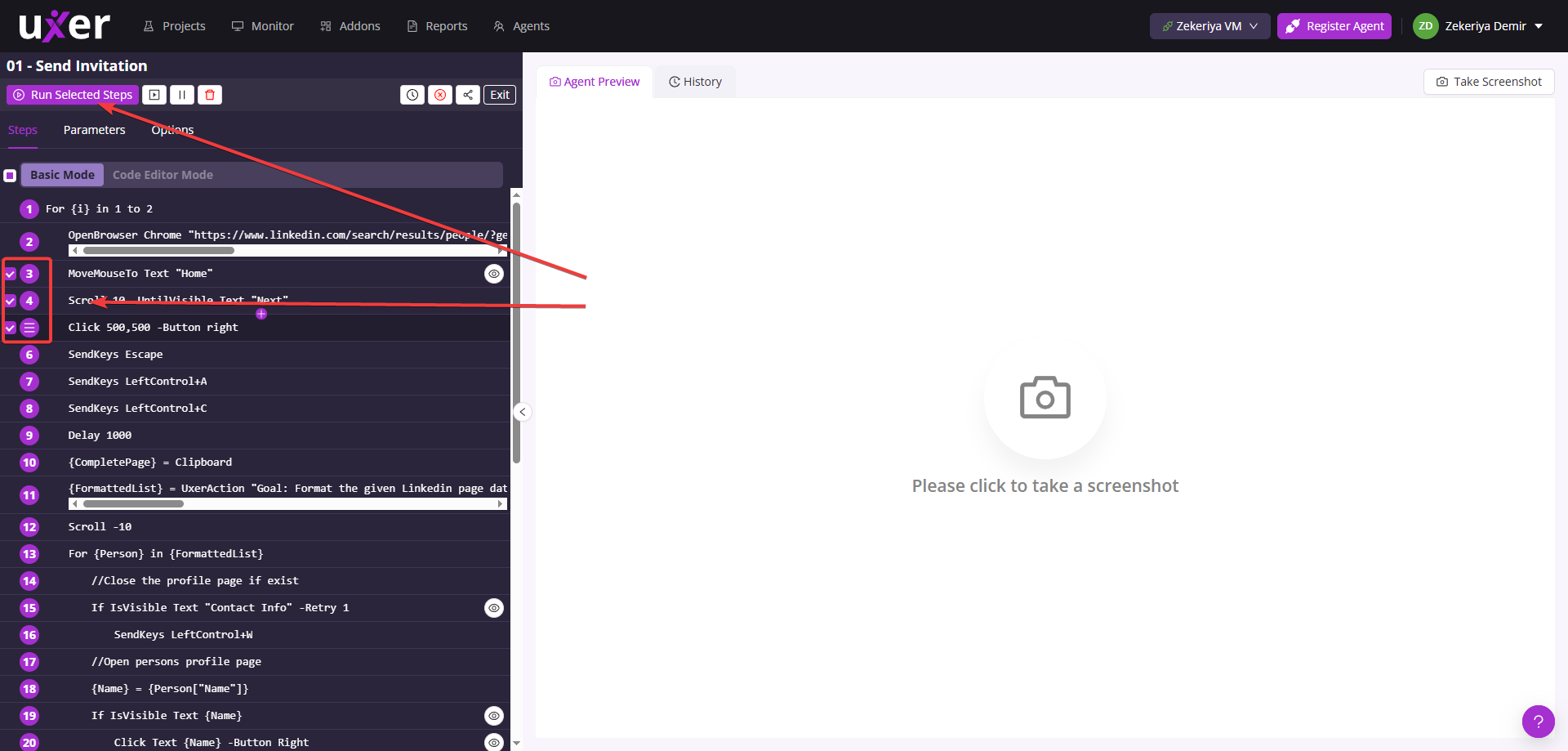1568x751 pixels.
Task: Uncheck the checkbox for step 4
Action: [x=11, y=301]
